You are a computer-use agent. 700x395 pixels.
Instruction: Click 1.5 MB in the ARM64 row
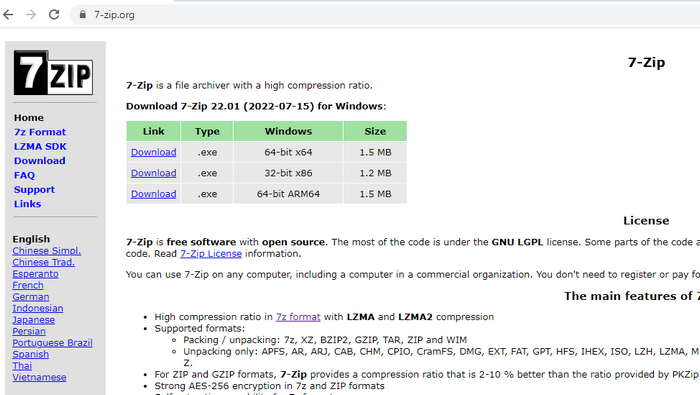(375, 194)
